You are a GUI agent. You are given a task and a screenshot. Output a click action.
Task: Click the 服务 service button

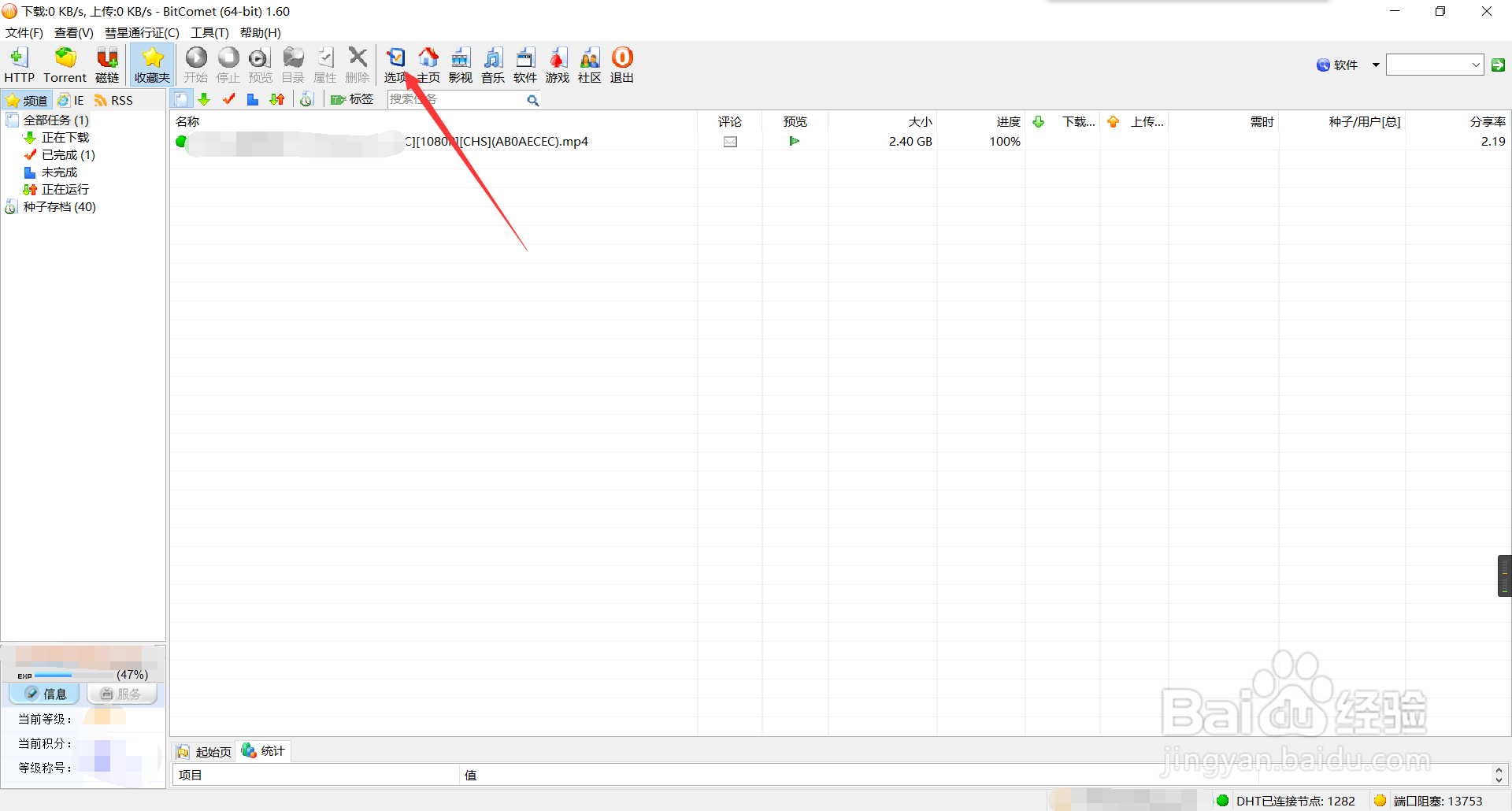[x=122, y=694]
